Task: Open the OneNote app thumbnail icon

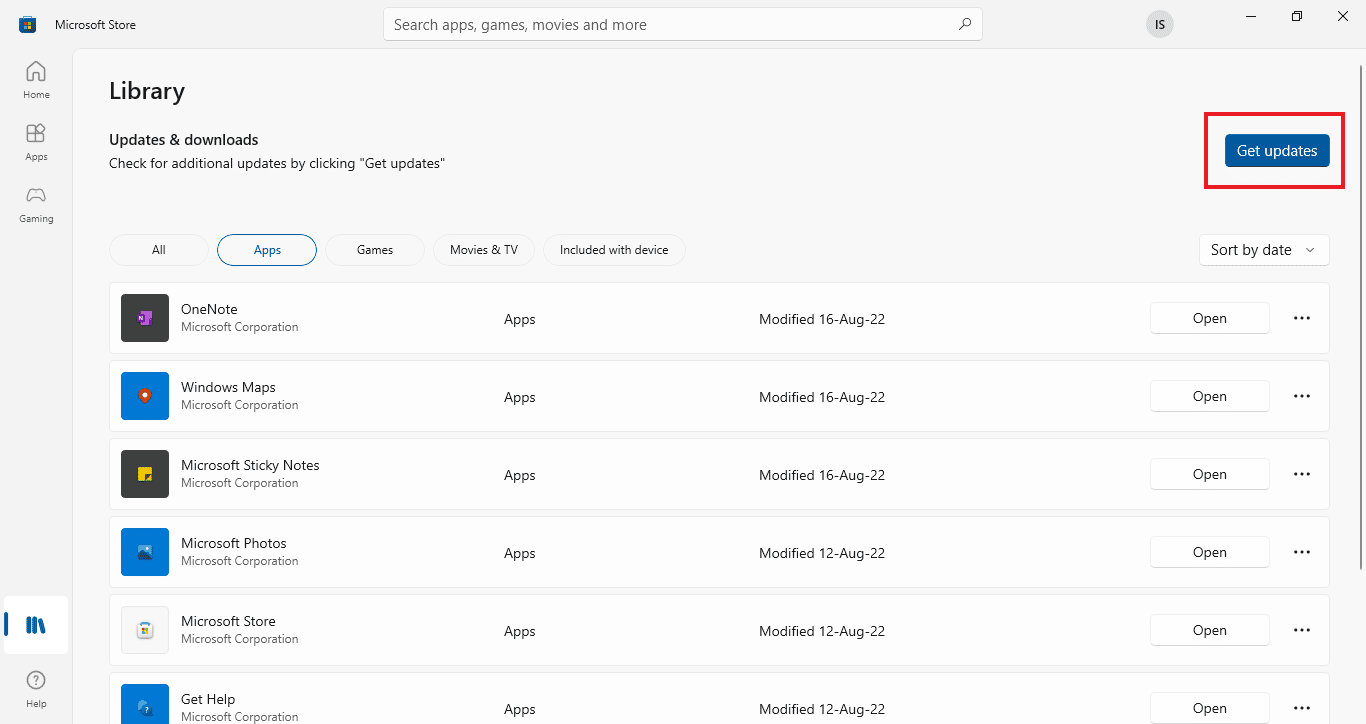Action: click(144, 317)
